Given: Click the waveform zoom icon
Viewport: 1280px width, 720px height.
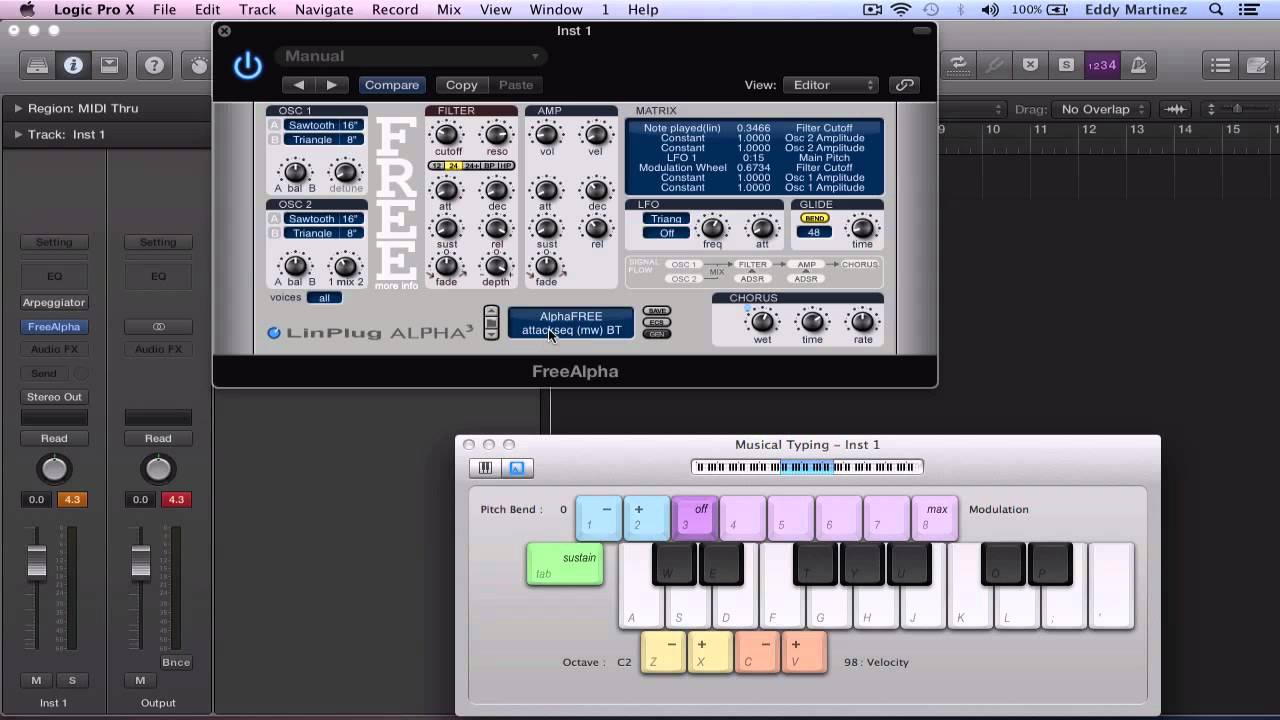Looking at the screenshot, I should [x=1176, y=109].
